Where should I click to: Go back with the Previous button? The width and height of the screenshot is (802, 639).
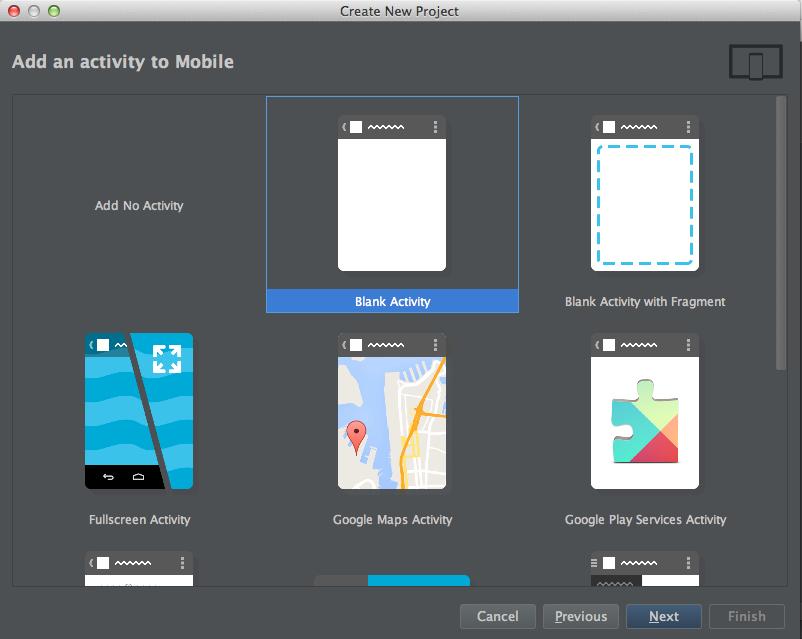click(x=581, y=616)
